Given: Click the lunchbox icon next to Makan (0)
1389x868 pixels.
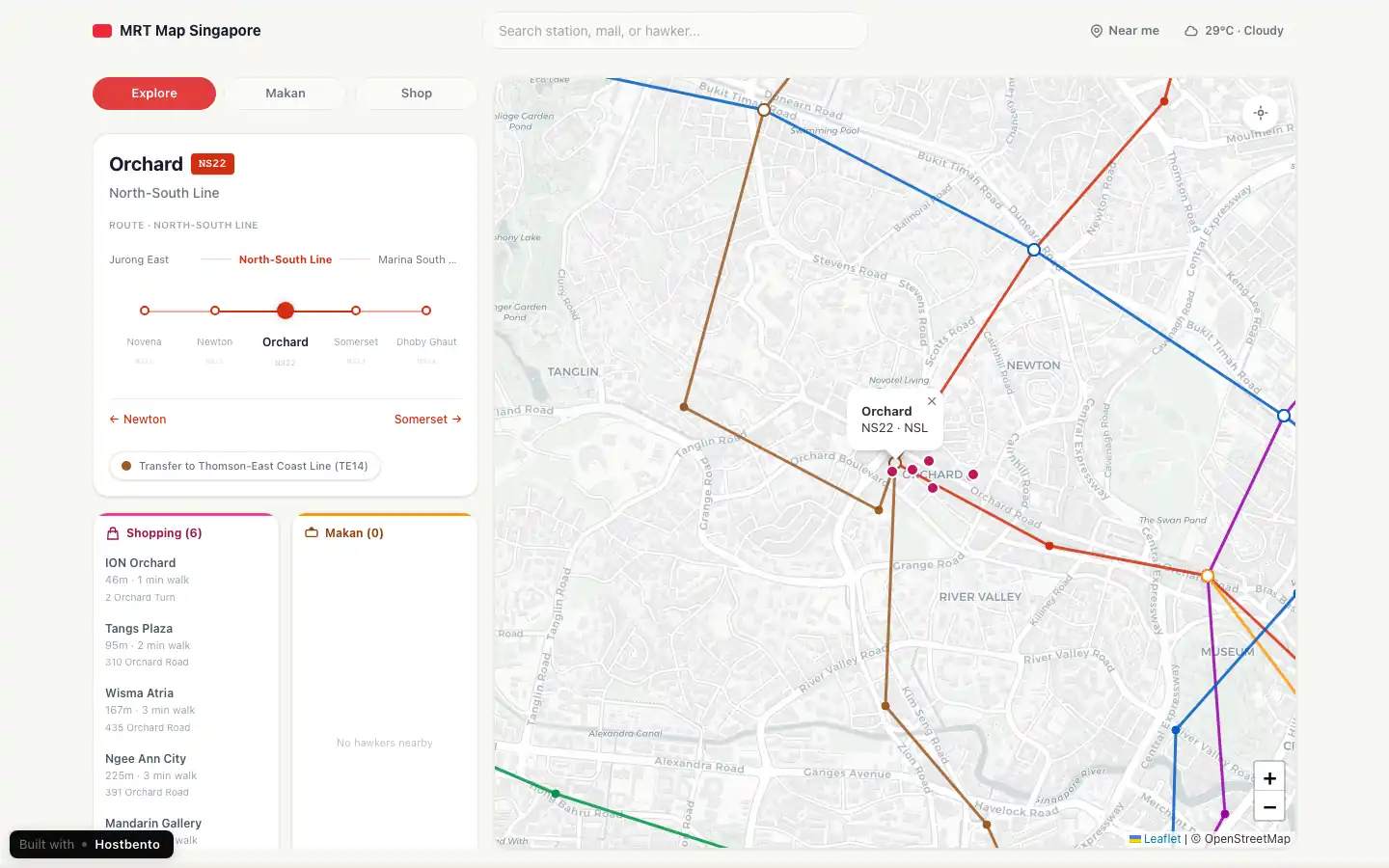Looking at the screenshot, I should pos(312,532).
